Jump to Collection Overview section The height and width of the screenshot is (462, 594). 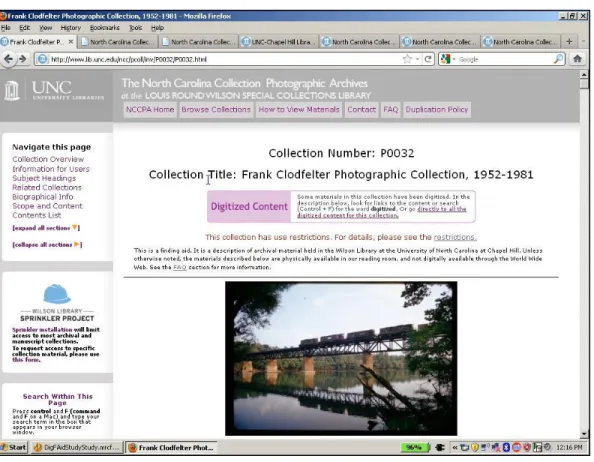pos(48,159)
